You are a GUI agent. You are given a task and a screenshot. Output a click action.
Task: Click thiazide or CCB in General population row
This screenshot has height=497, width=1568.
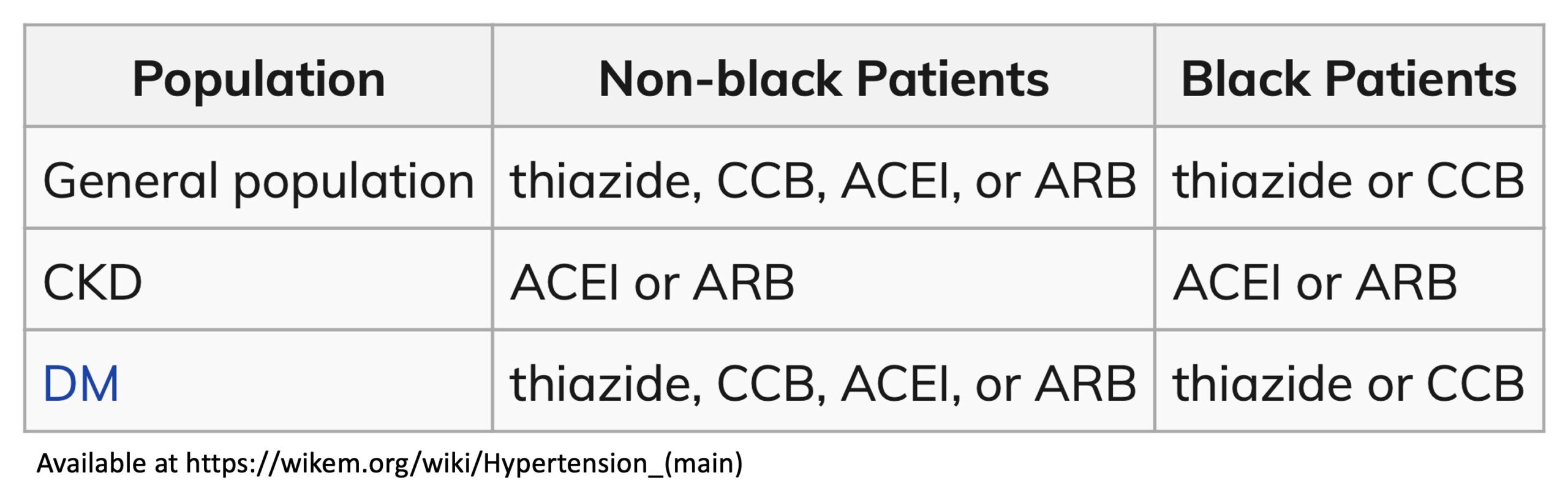(1348, 181)
